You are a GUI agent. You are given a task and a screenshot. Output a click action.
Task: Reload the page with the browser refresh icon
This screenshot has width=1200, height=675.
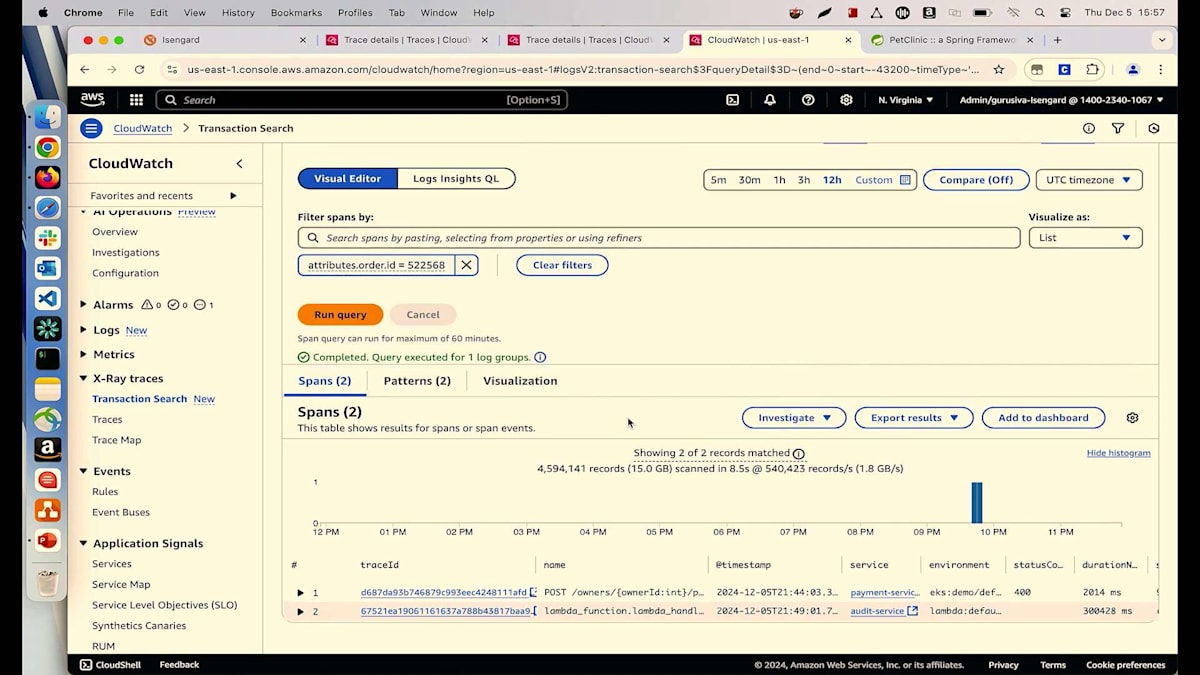tap(139, 70)
